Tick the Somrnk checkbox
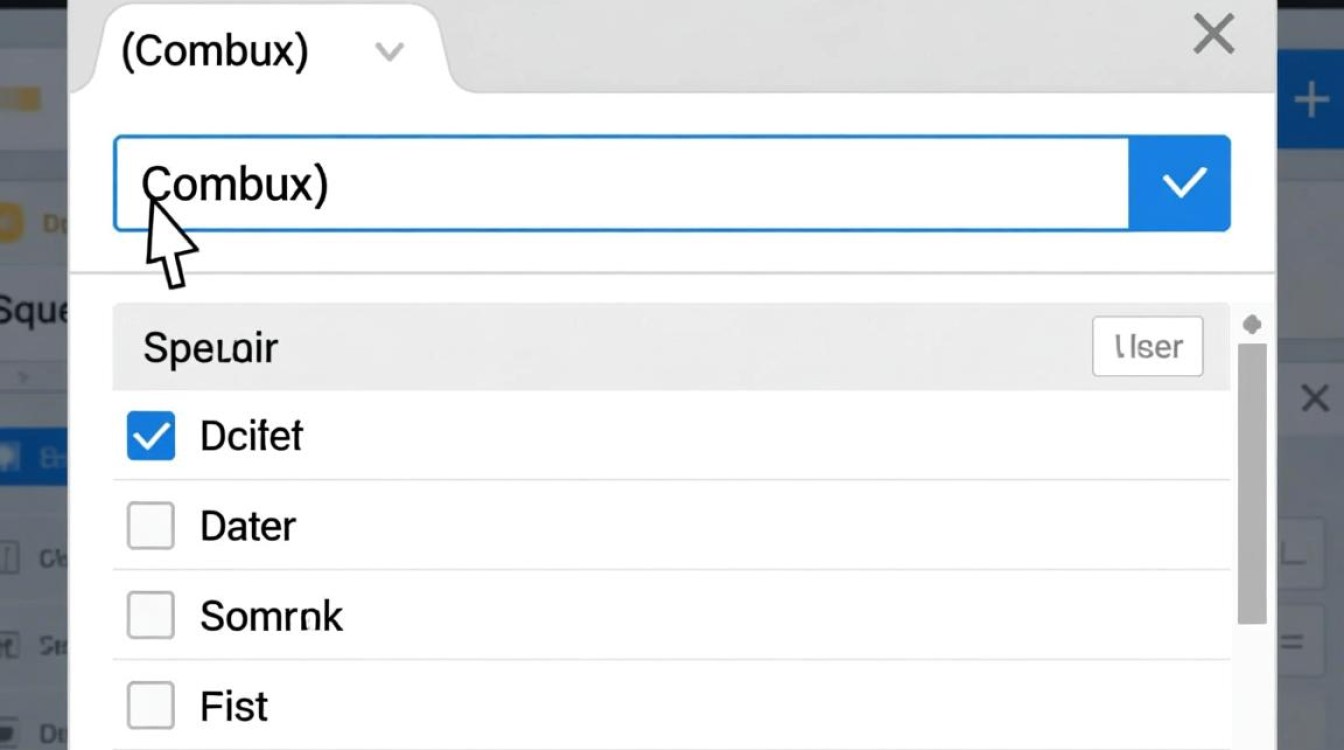 click(151, 615)
